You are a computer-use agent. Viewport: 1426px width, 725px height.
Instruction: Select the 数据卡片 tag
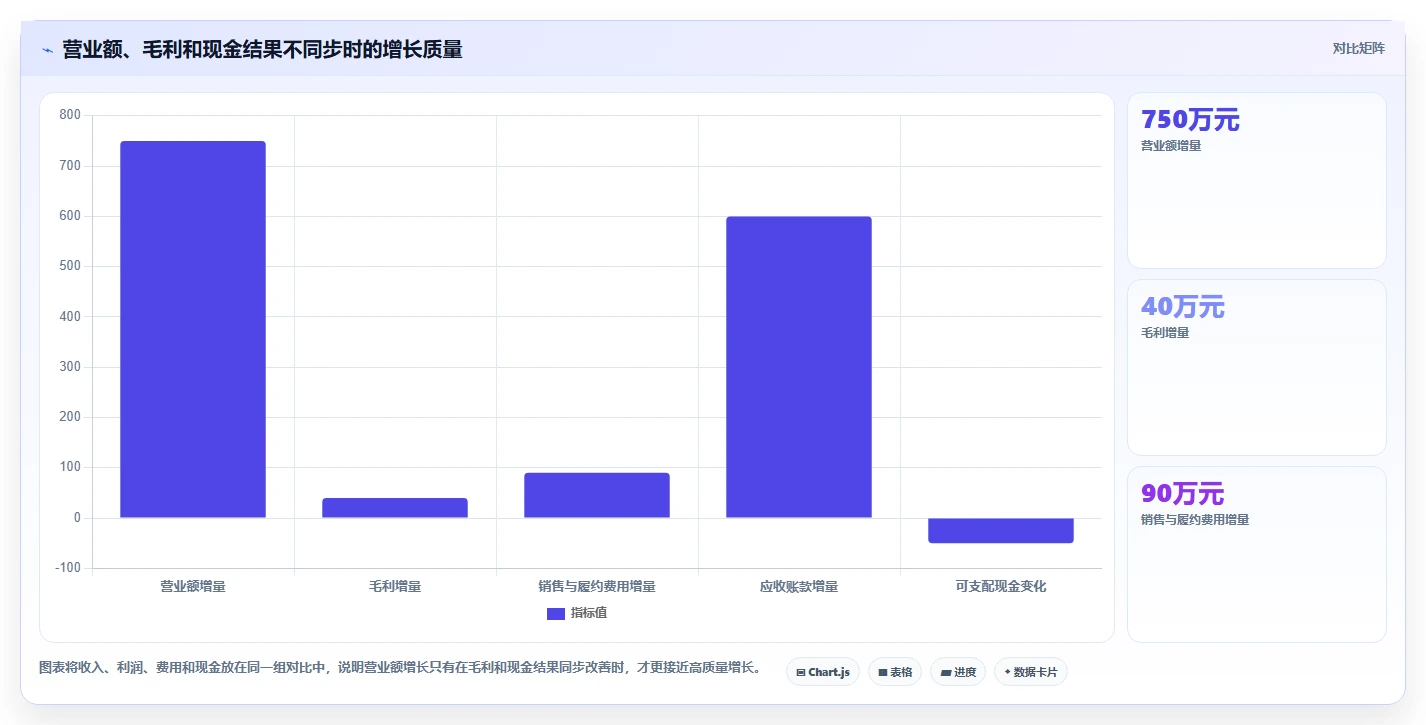coord(1031,672)
